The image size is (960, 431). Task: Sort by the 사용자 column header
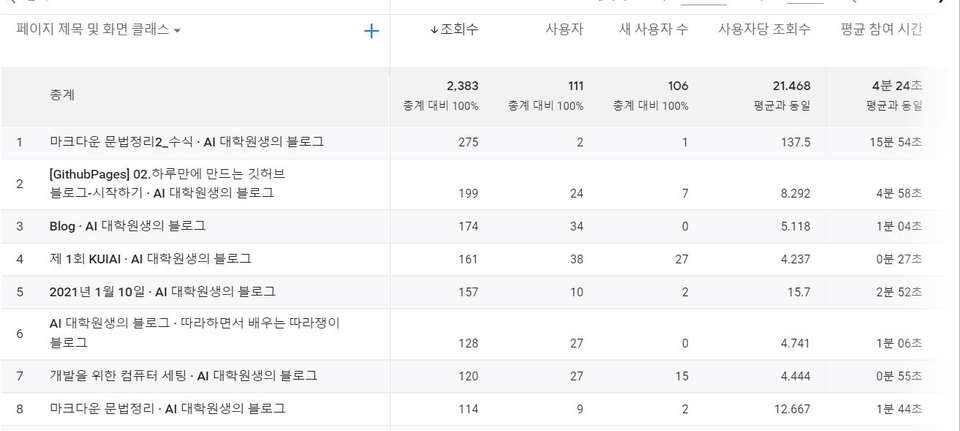click(x=564, y=30)
